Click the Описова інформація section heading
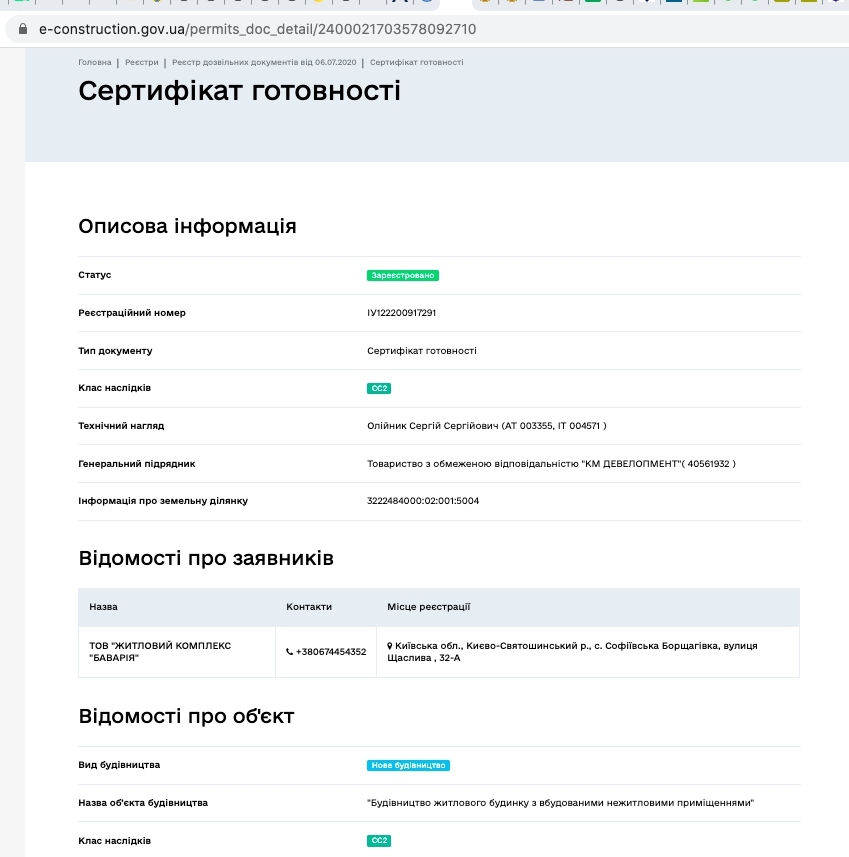849x857 pixels. coord(188,226)
